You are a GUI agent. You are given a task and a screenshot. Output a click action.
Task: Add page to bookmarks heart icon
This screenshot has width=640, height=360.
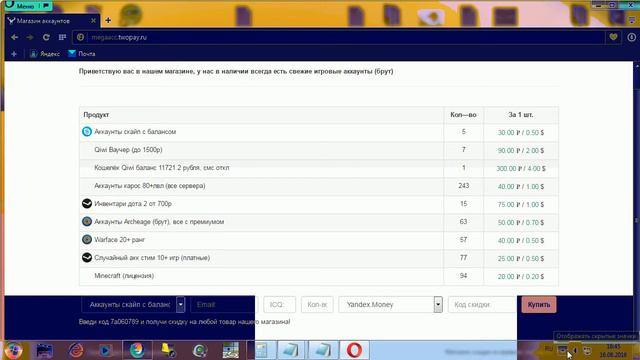pyautogui.click(x=613, y=37)
